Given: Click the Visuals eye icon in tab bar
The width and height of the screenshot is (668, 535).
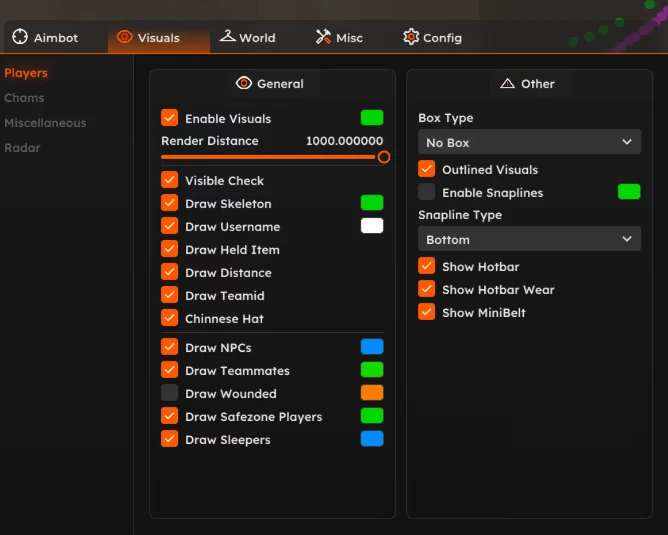Looking at the screenshot, I should click(124, 37).
